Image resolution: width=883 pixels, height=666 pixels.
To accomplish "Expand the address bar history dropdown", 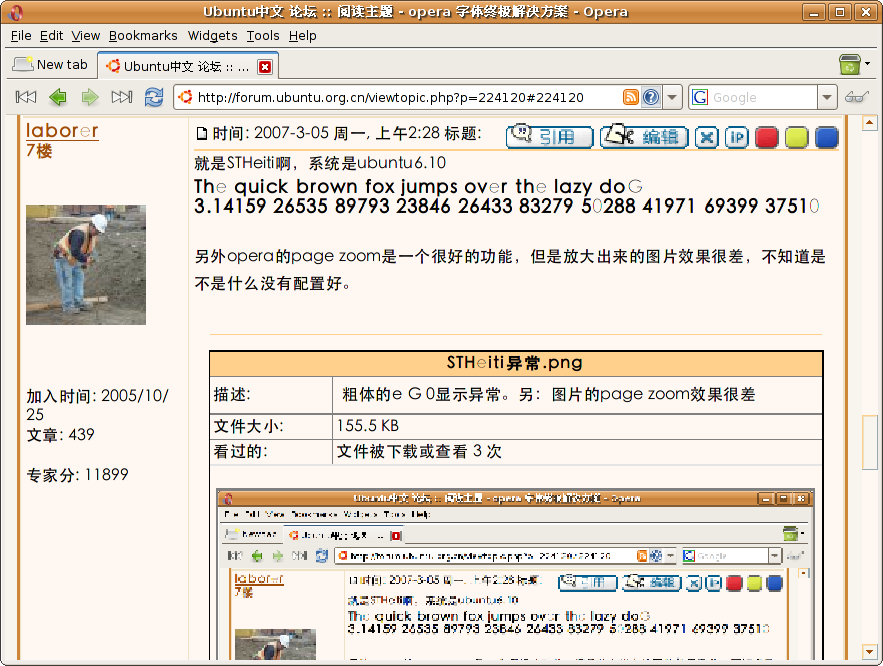I will (672, 97).
